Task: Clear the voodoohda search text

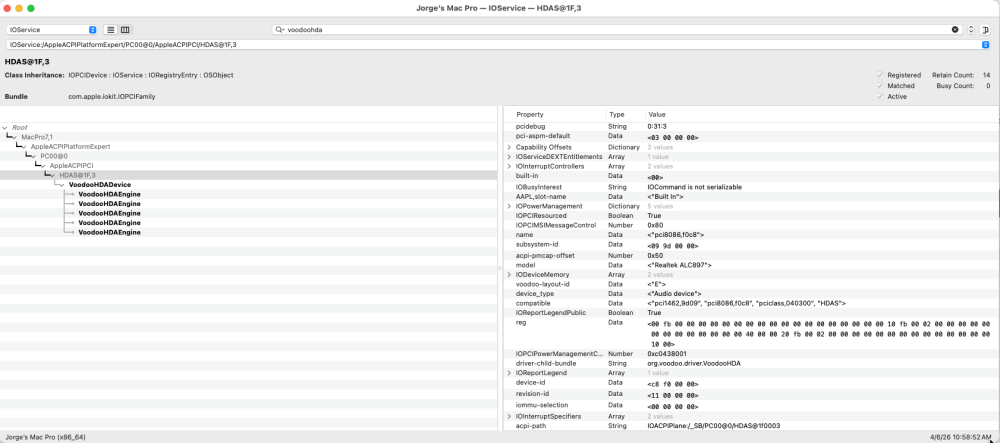Action: pos(955,30)
